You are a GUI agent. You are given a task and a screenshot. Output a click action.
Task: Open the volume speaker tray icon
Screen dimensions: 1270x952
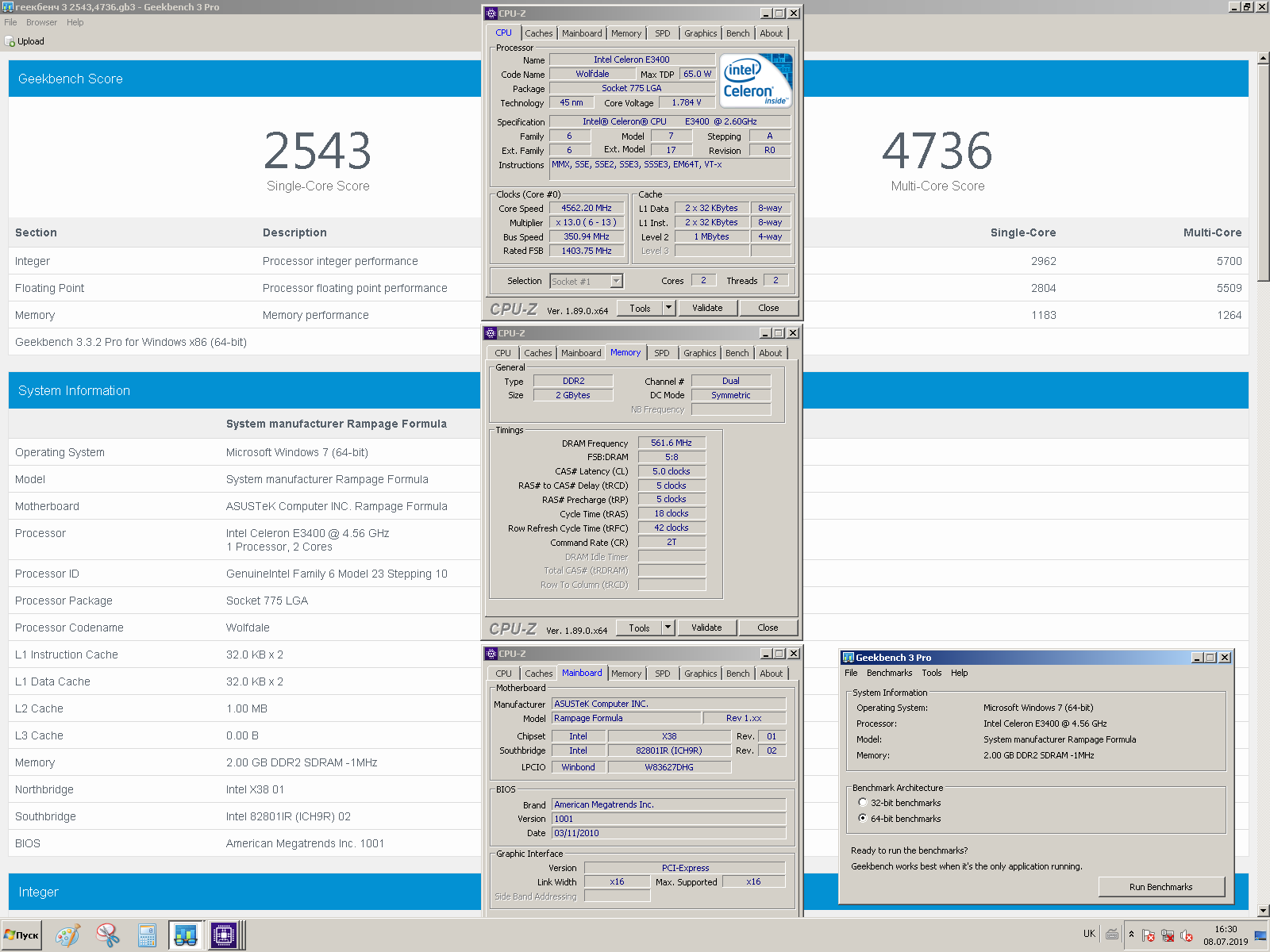pyautogui.click(x=1187, y=935)
